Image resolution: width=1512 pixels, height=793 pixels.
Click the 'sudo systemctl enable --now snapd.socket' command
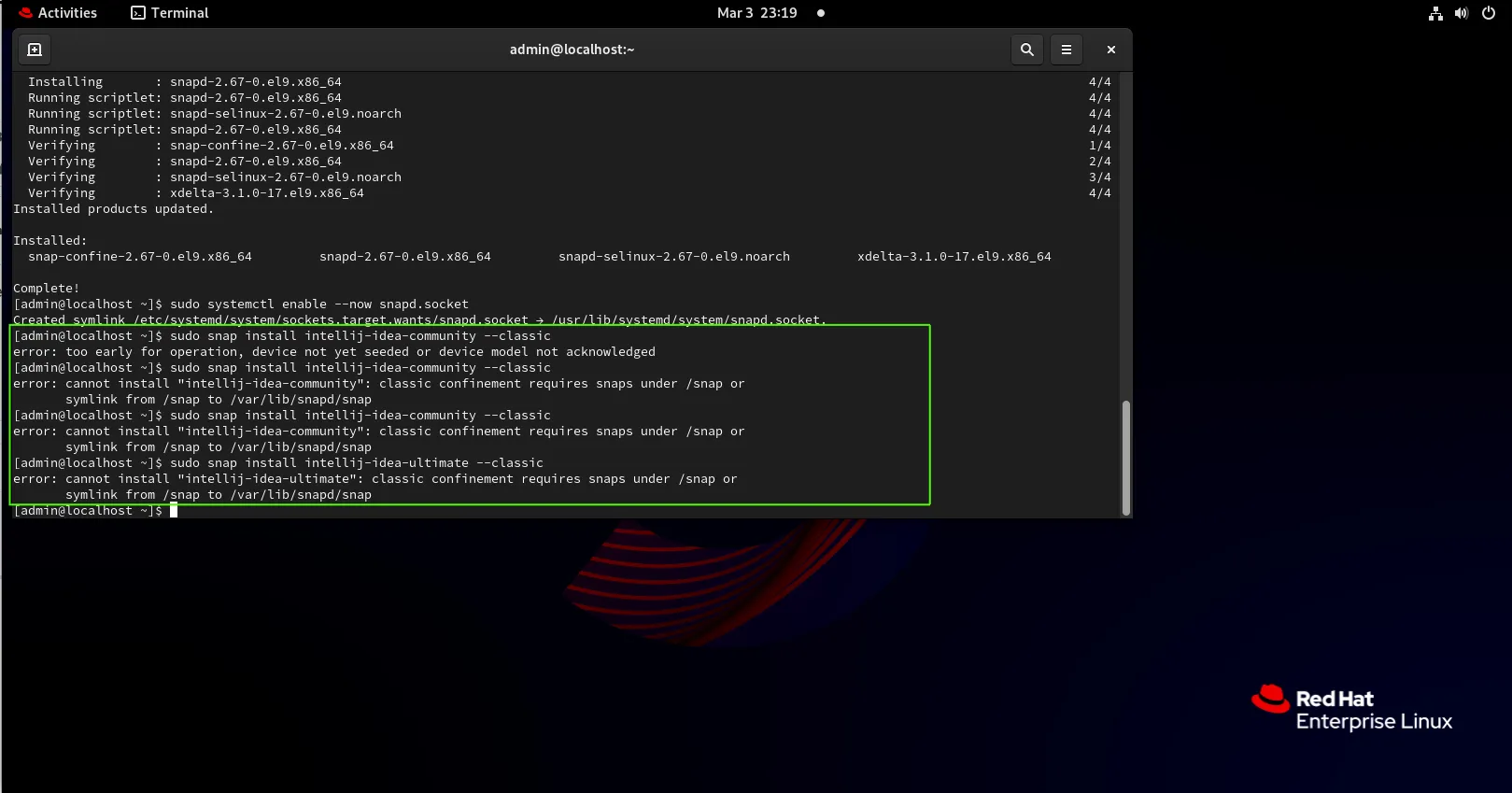coord(319,304)
